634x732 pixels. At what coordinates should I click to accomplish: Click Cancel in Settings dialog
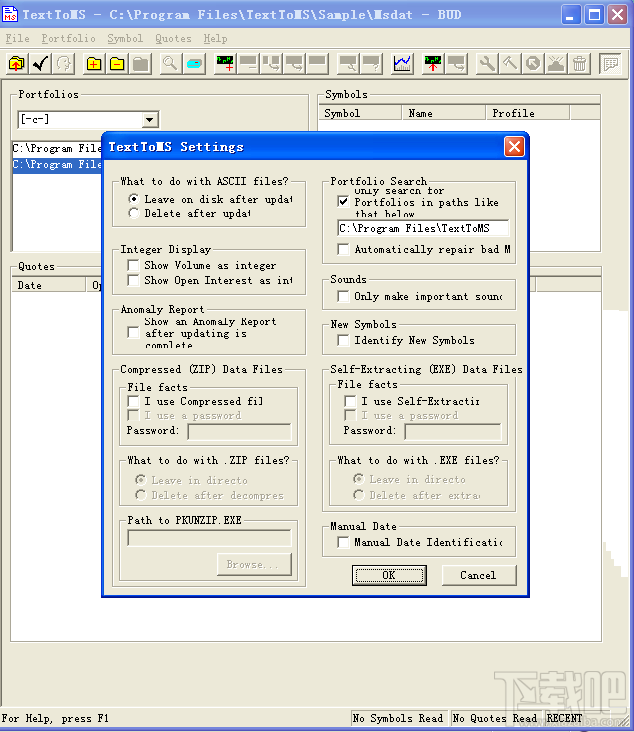coord(479,575)
